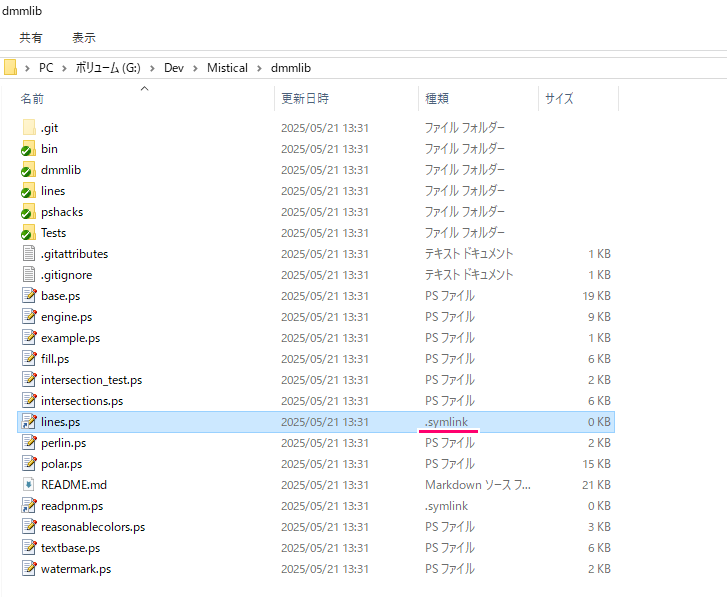Open the 共有 ribbon tab
The height and width of the screenshot is (597, 727).
[31, 38]
